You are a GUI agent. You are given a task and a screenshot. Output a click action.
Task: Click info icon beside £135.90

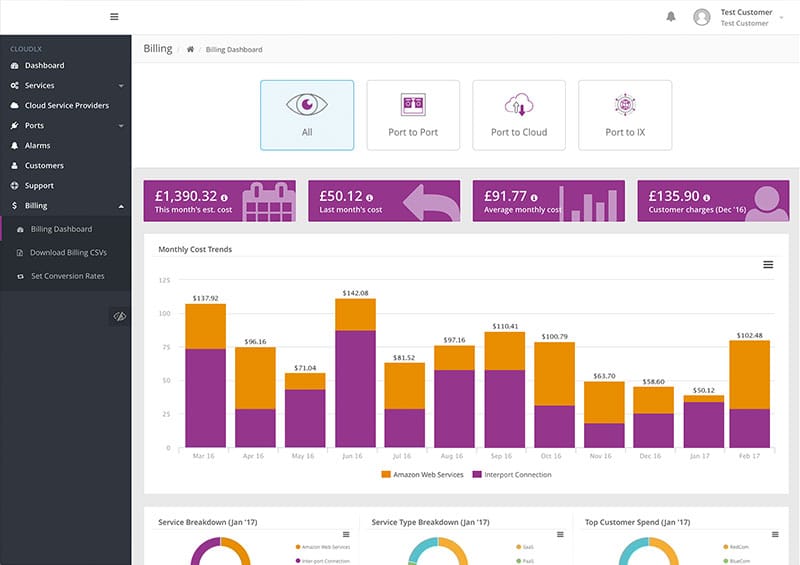tap(707, 198)
